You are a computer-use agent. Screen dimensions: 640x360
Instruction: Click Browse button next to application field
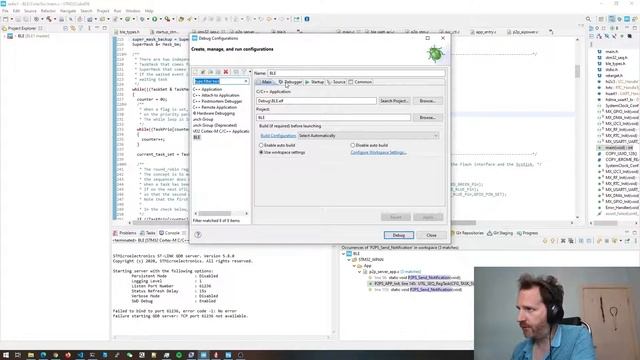[x=427, y=101]
